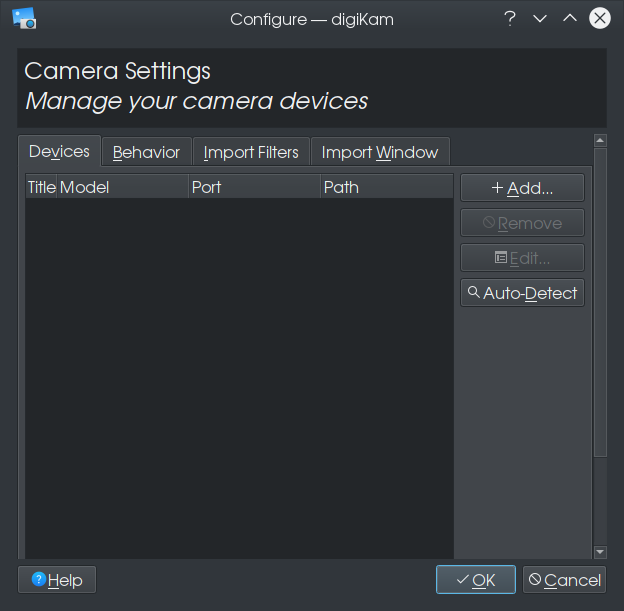This screenshot has height=611, width=624.
Task: Click the blue question mark Help icon
Action: [x=39, y=579]
